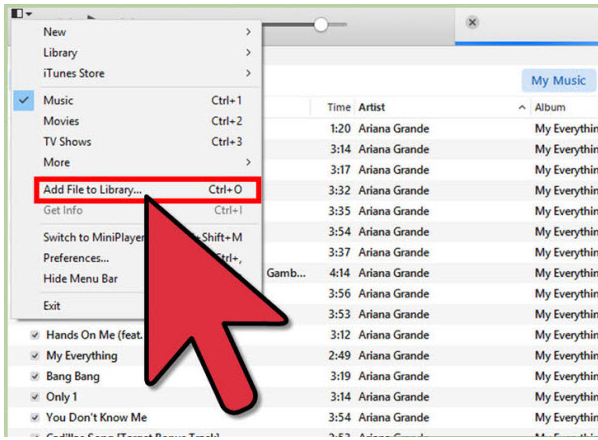Uncheck the Bang Bang song checkbox
Viewport: 598px width, 440px height.
tap(35, 376)
